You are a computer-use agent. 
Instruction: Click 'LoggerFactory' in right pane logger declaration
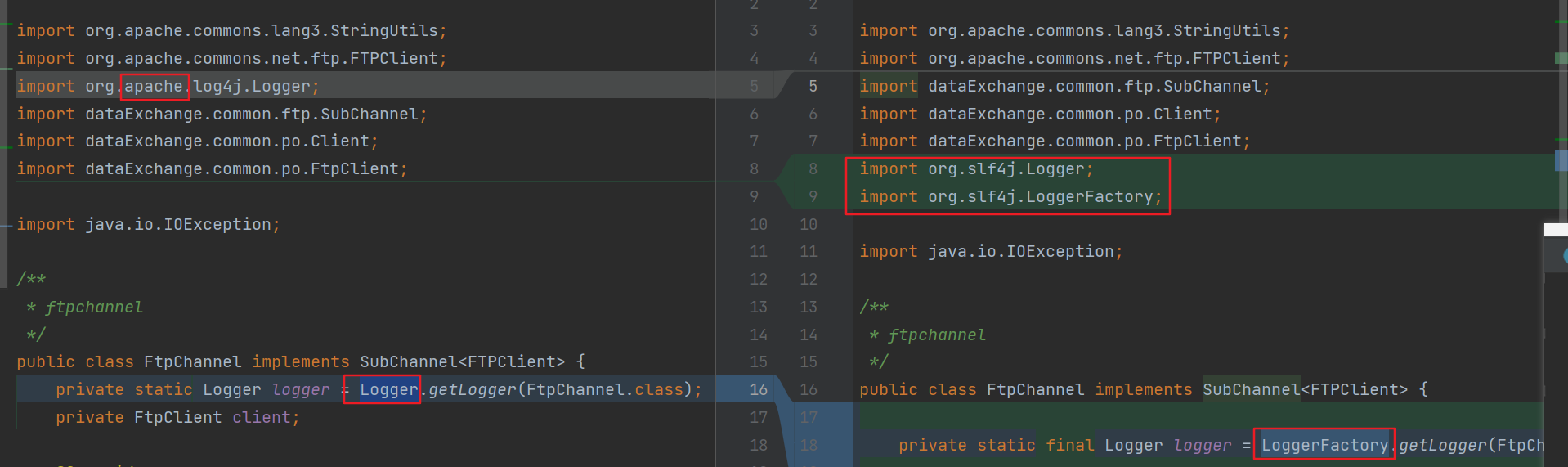click(x=1324, y=445)
